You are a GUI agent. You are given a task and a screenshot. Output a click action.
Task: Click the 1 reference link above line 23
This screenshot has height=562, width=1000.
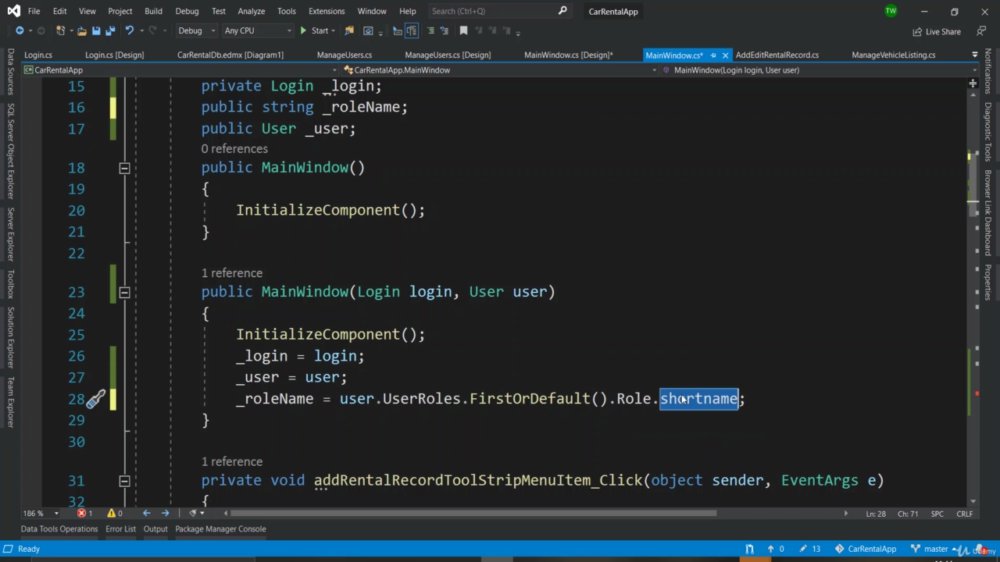tap(232, 273)
